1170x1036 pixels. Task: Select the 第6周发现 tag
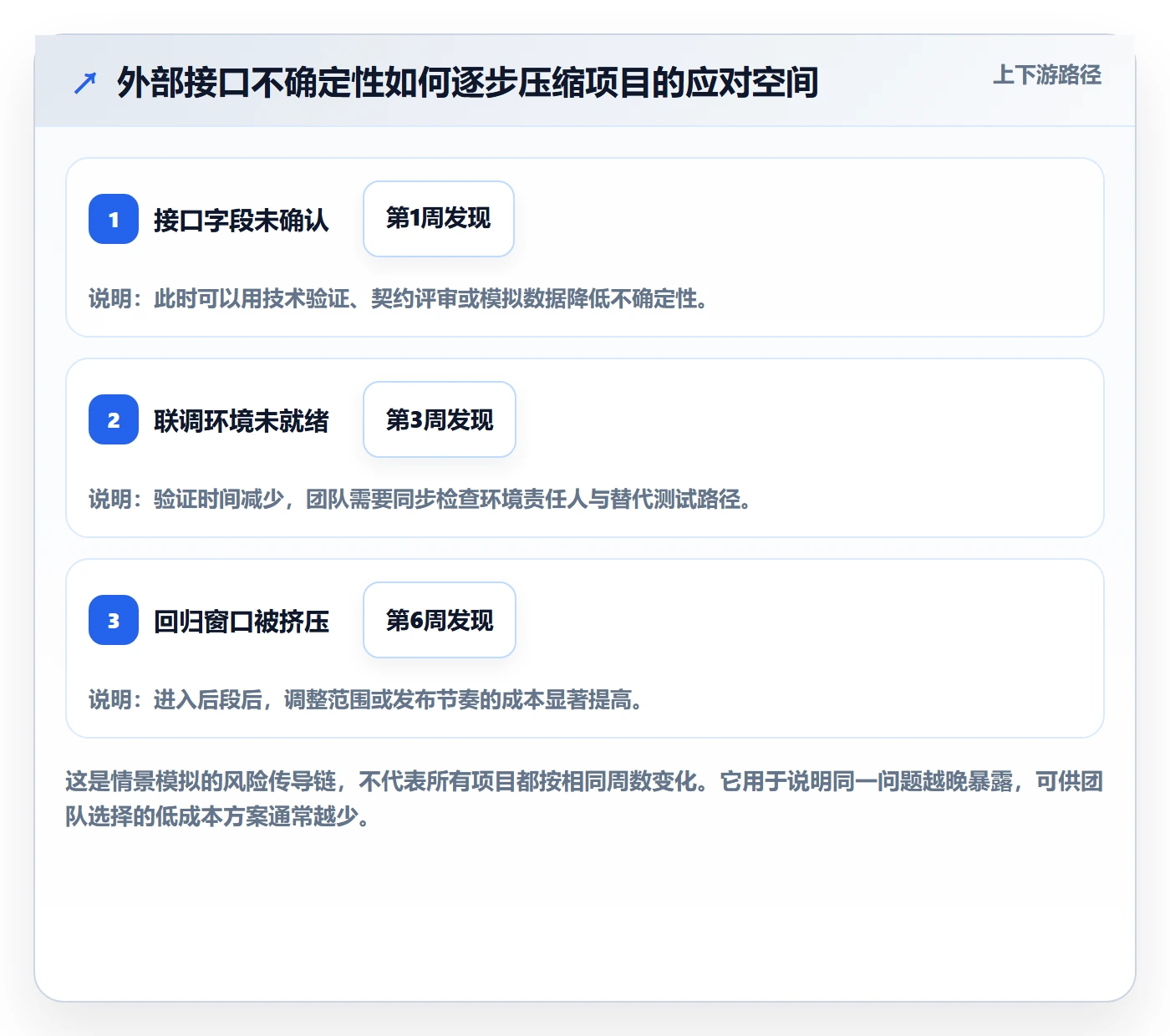tap(440, 620)
